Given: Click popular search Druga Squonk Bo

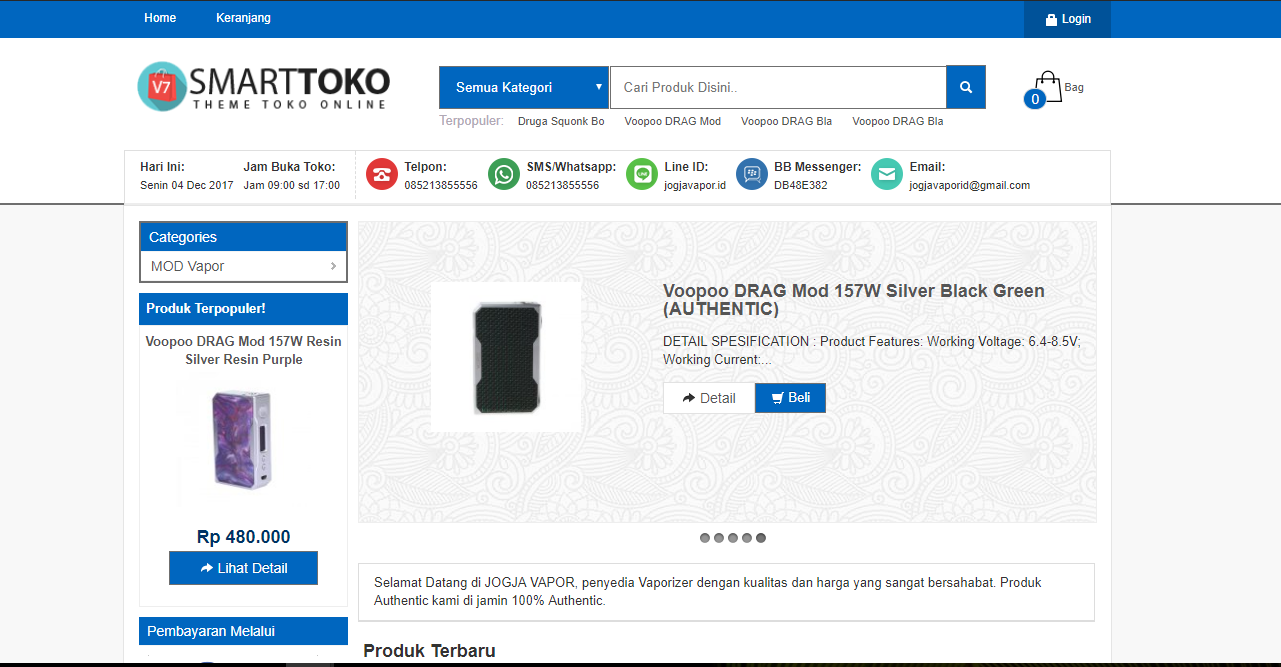Looking at the screenshot, I should click(561, 122).
